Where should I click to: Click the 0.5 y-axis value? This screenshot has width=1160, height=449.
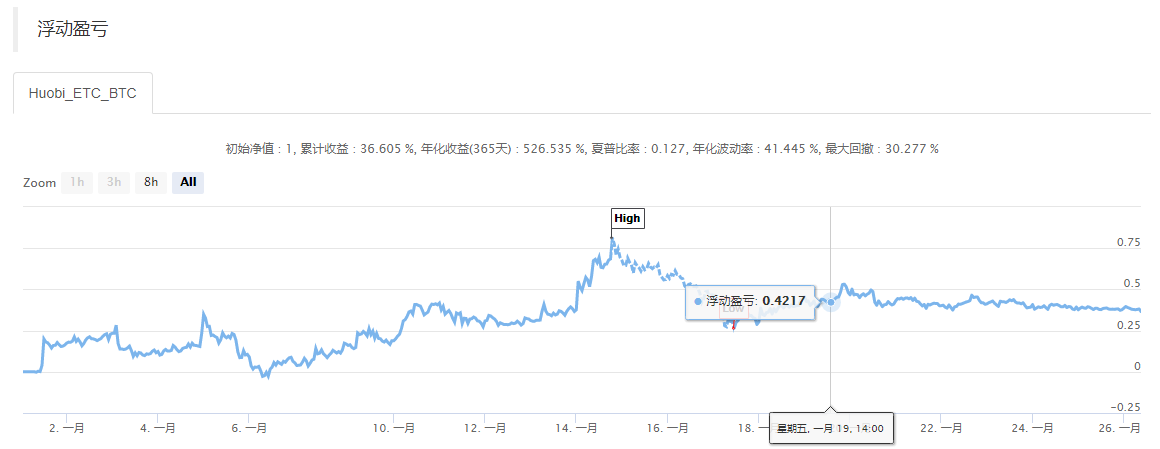pyautogui.click(x=1132, y=284)
